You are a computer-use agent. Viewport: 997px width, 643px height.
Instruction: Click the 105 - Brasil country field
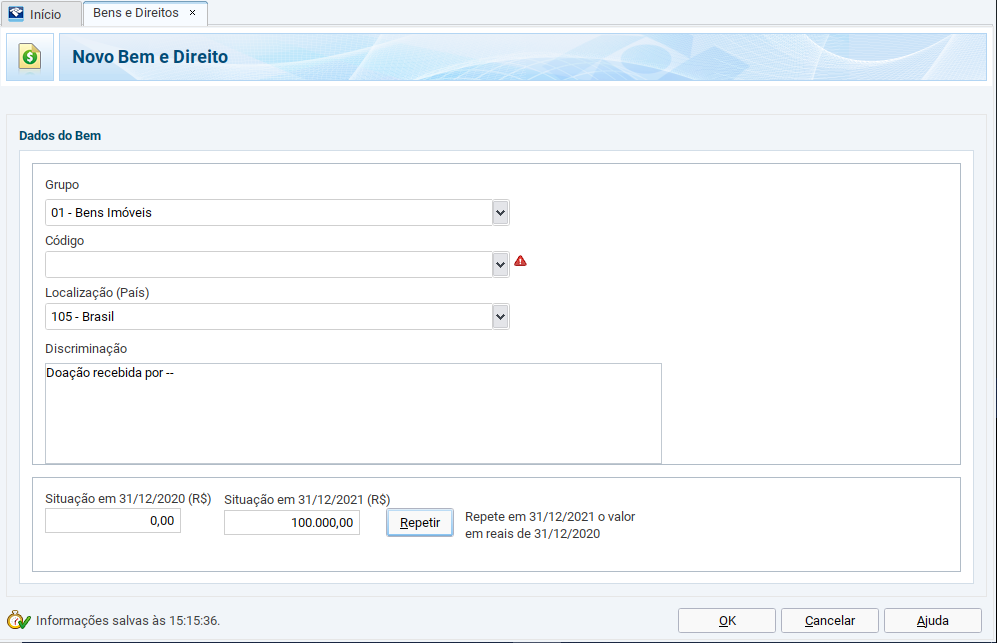[269, 317]
